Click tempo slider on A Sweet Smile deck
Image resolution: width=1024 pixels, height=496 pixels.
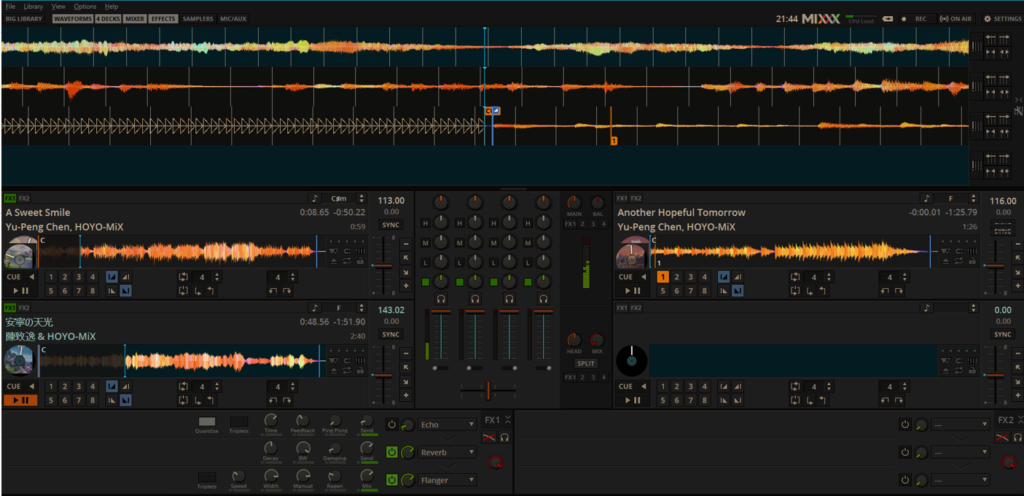coord(383,266)
